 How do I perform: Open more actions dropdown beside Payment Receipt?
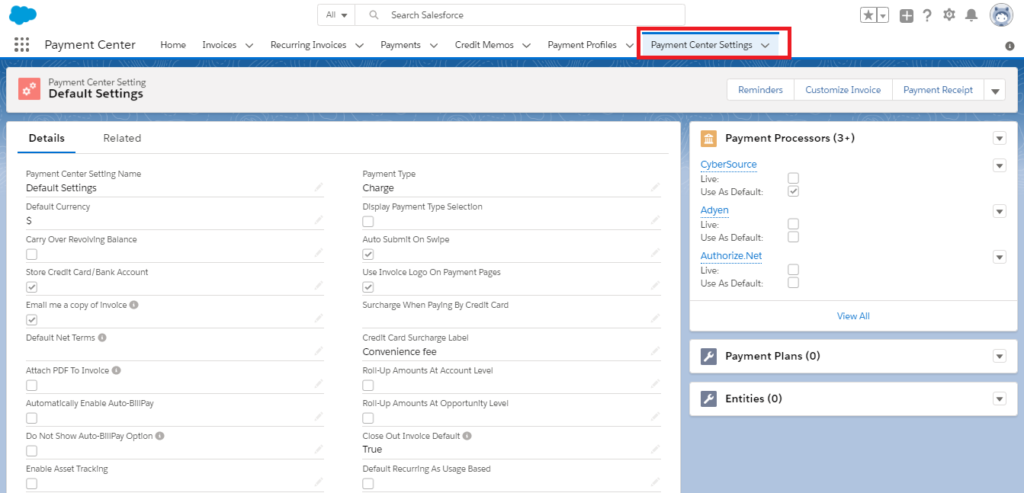(x=994, y=90)
